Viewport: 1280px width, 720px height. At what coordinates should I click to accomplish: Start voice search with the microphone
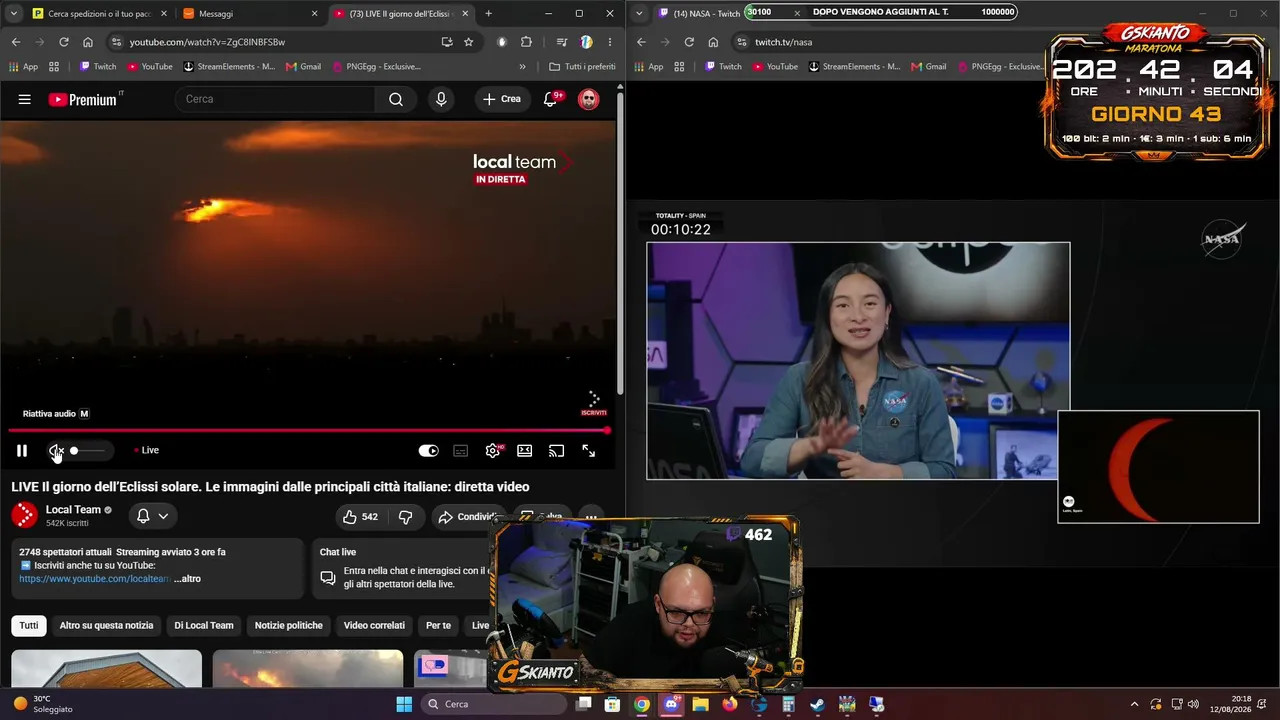(x=441, y=99)
